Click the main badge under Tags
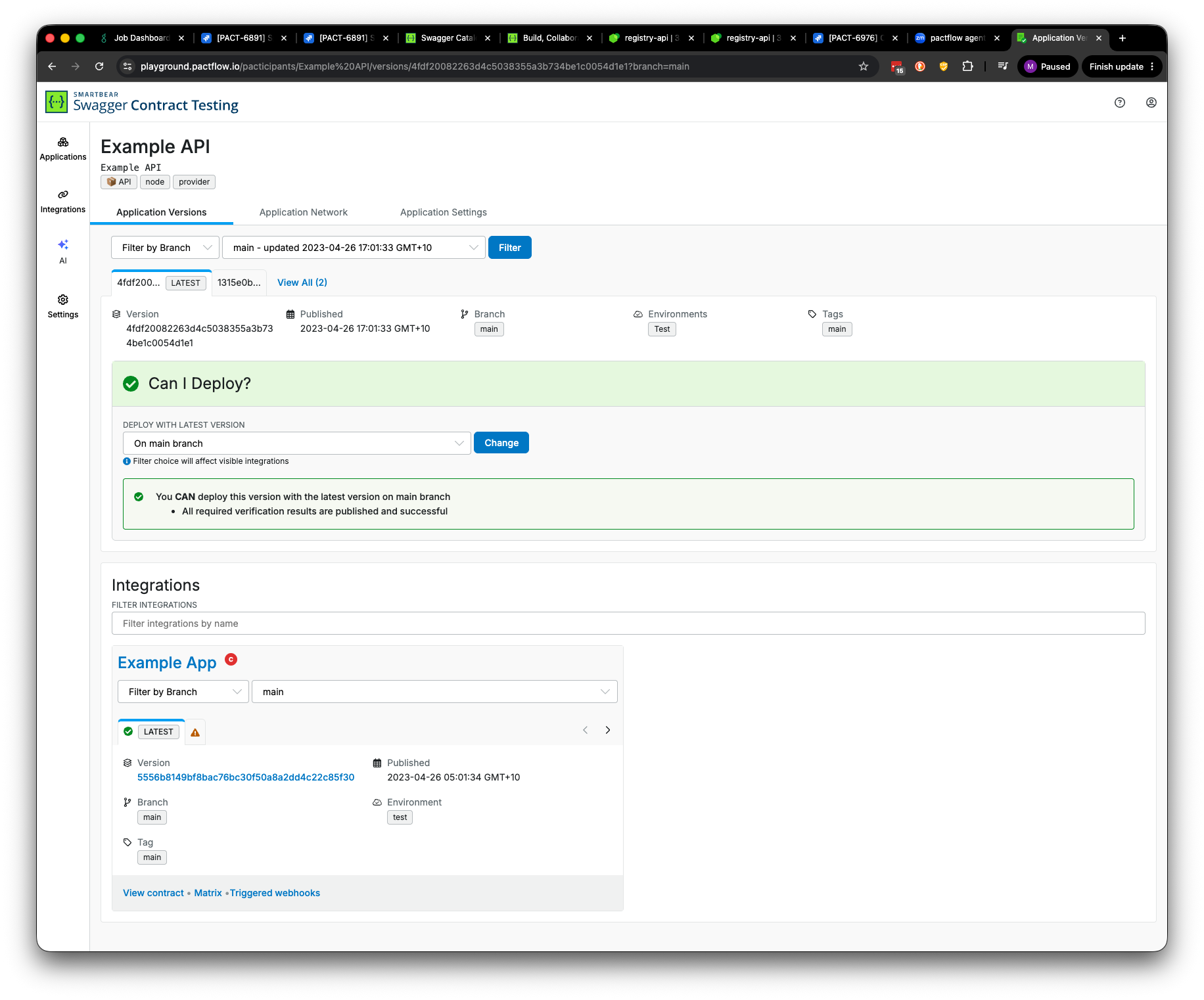 [x=837, y=329]
